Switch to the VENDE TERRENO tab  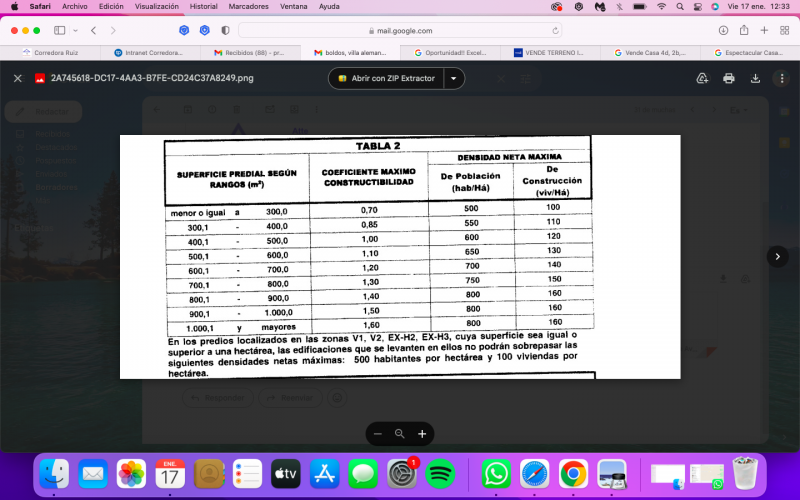tap(551, 53)
